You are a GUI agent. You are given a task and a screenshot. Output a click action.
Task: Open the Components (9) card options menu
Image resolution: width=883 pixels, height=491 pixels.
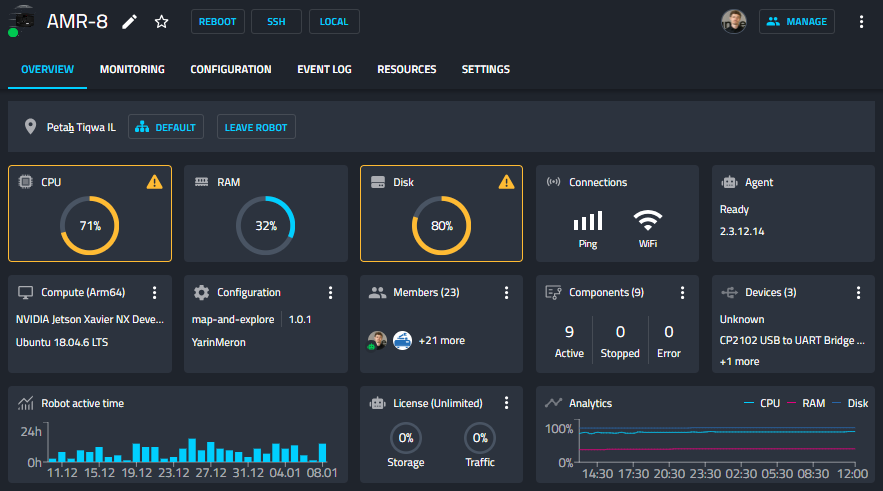682,292
